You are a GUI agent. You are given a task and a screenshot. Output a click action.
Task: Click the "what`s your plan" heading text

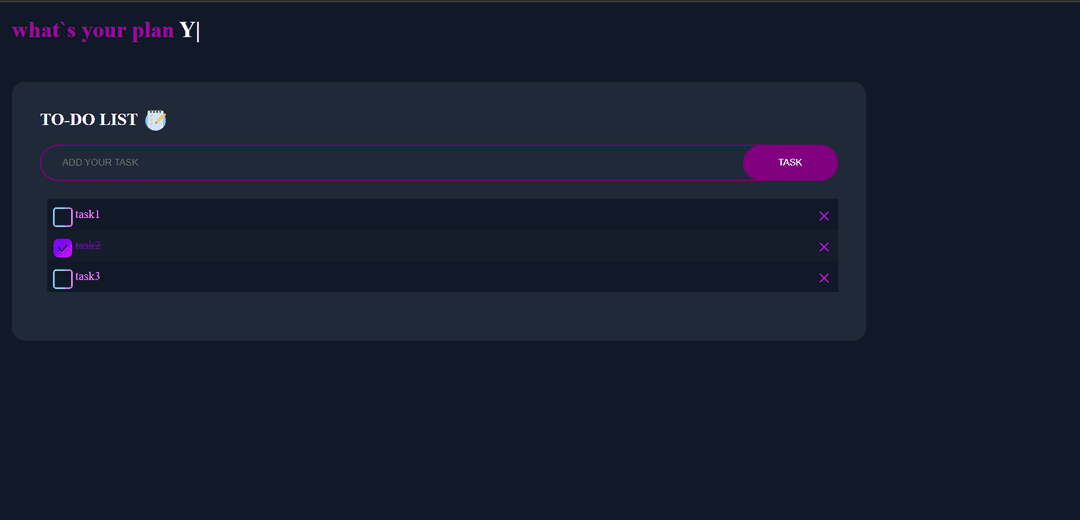click(x=93, y=31)
